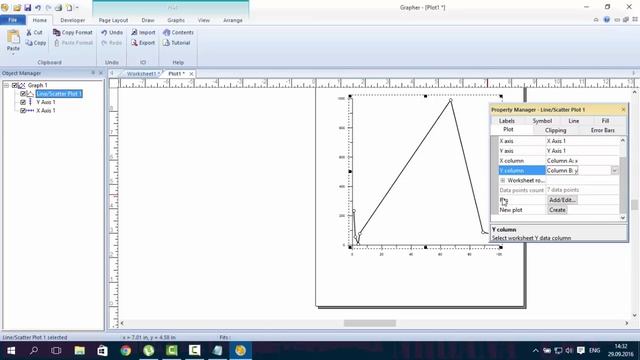Viewport: 640px width, 360px height.
Task: Click the Paste clipboard icon
Action: [x=13, y=37]
